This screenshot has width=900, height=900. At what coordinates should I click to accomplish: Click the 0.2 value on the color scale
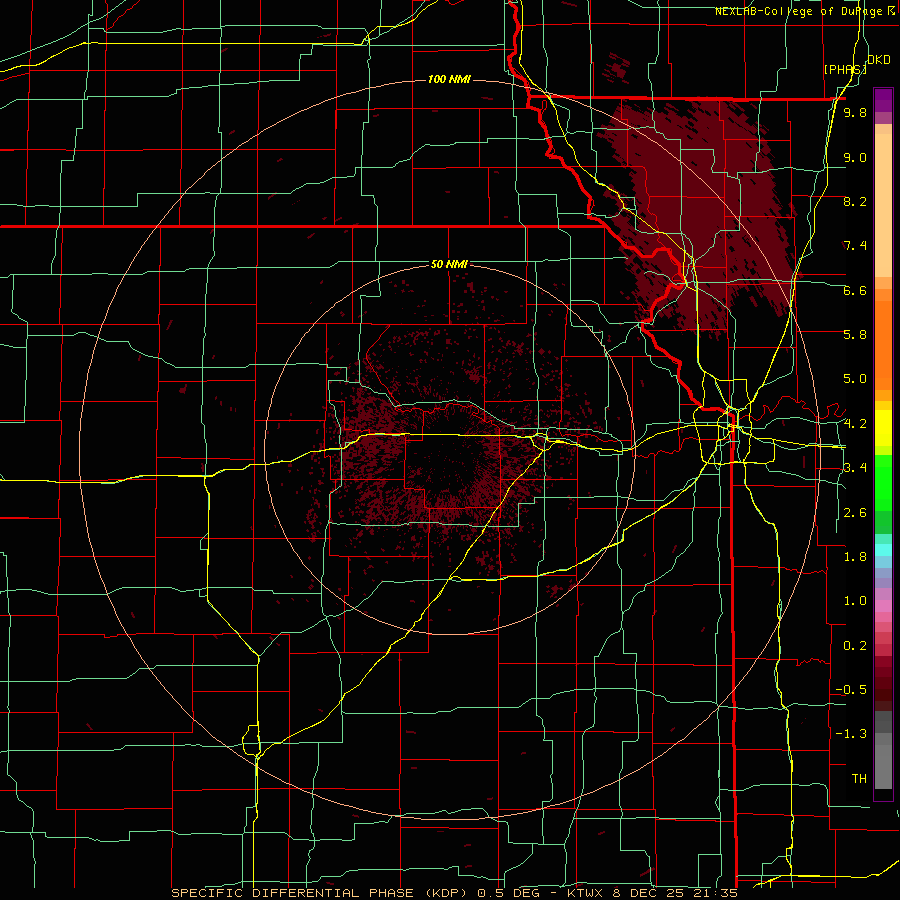click(x=855, y=646)
